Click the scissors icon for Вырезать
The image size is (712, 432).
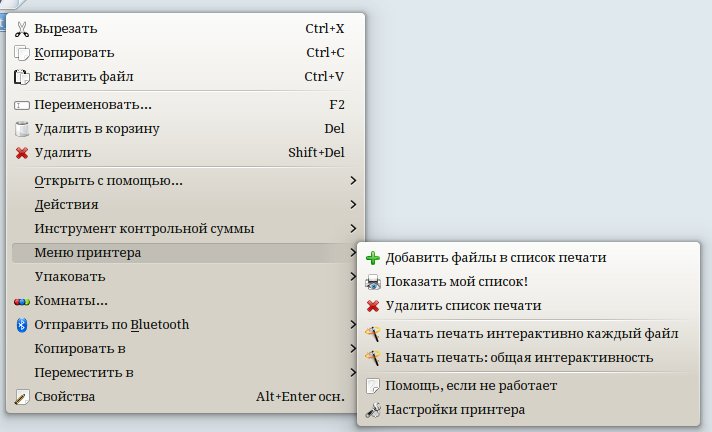pos(22,29)
